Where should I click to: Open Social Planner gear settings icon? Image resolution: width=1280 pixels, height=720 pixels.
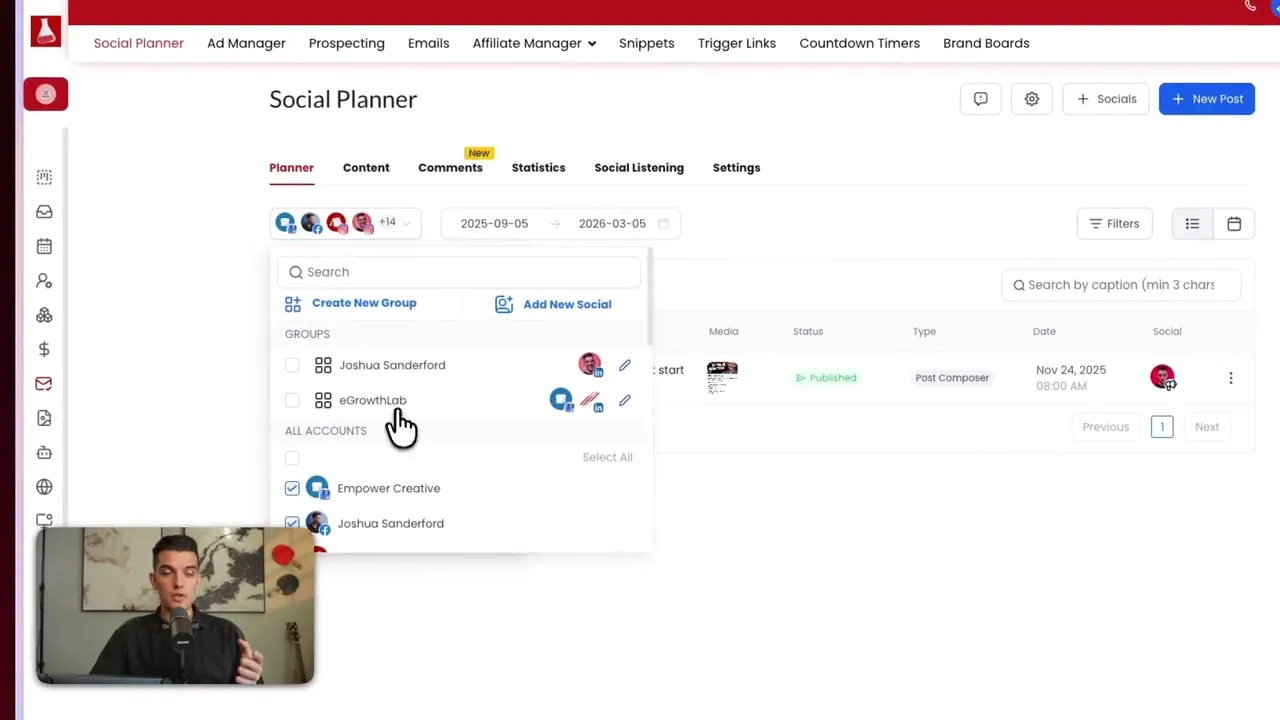[1032, 99]
